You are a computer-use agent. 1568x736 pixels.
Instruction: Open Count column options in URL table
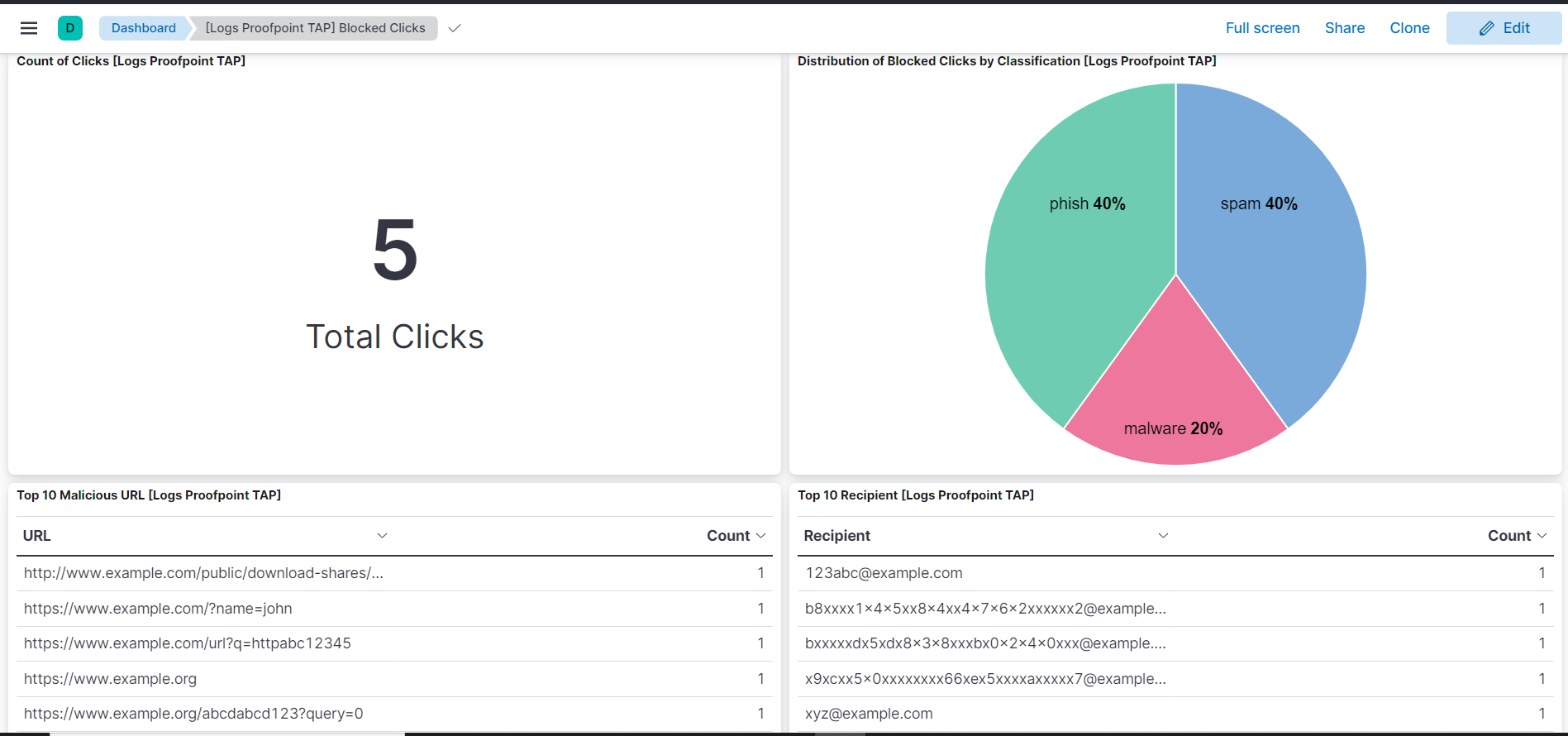760,536
